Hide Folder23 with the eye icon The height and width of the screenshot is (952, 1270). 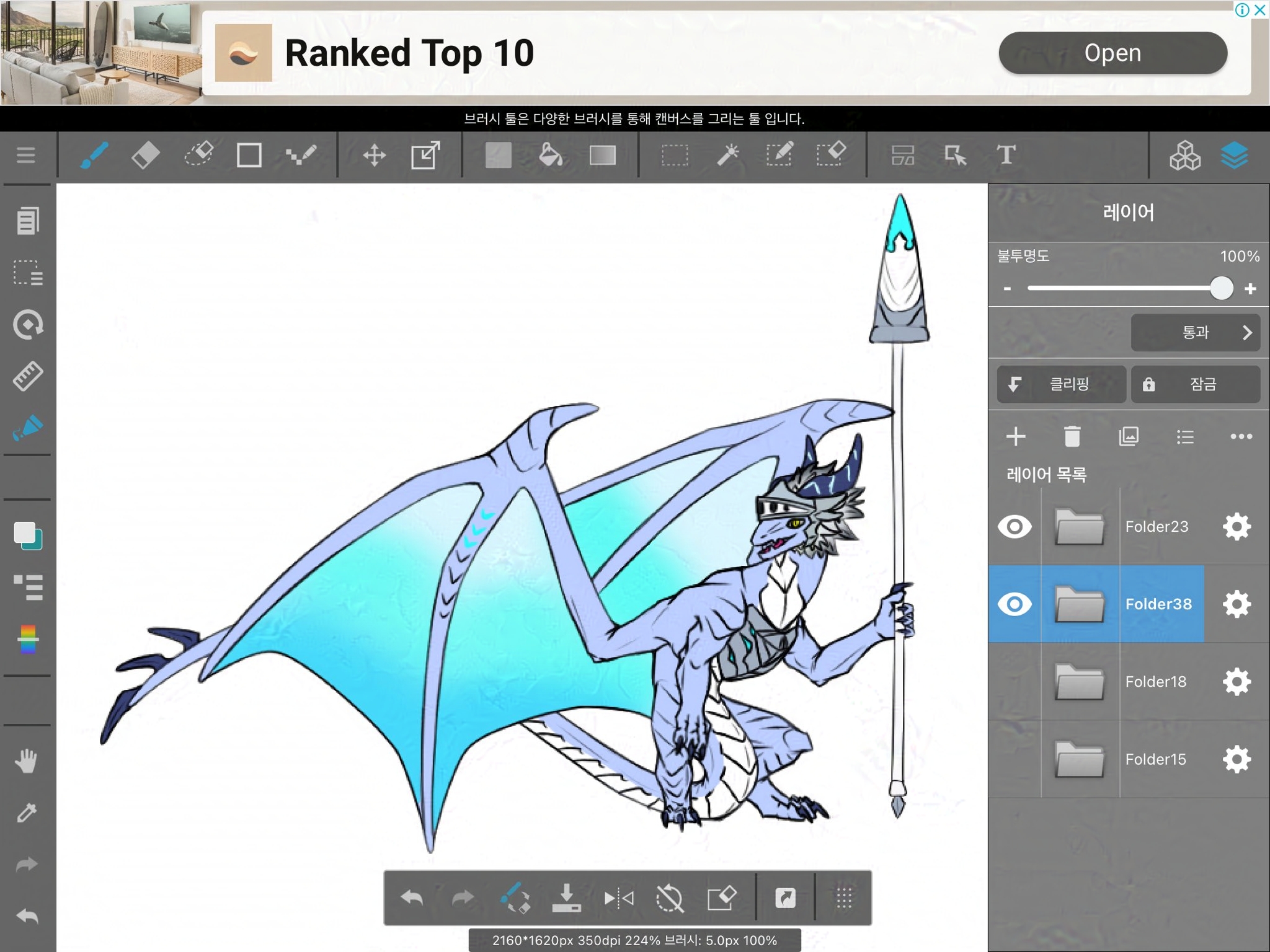(1015, 527)
